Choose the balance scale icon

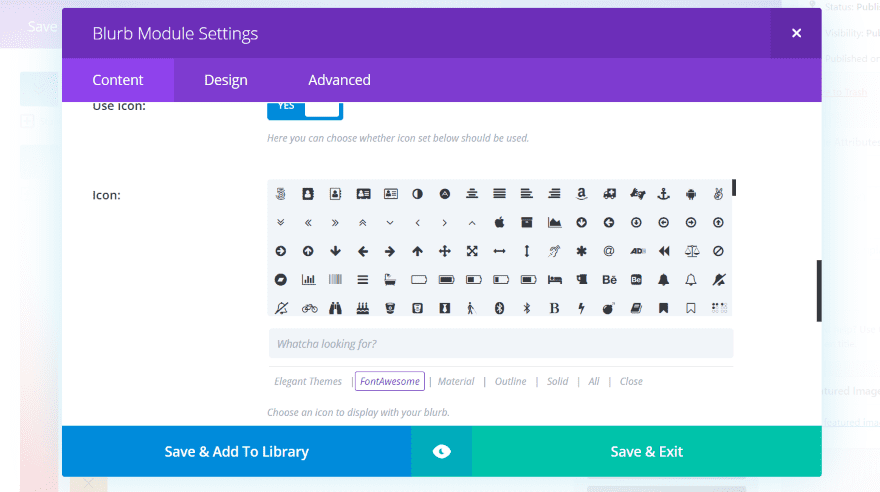(691, 251)
